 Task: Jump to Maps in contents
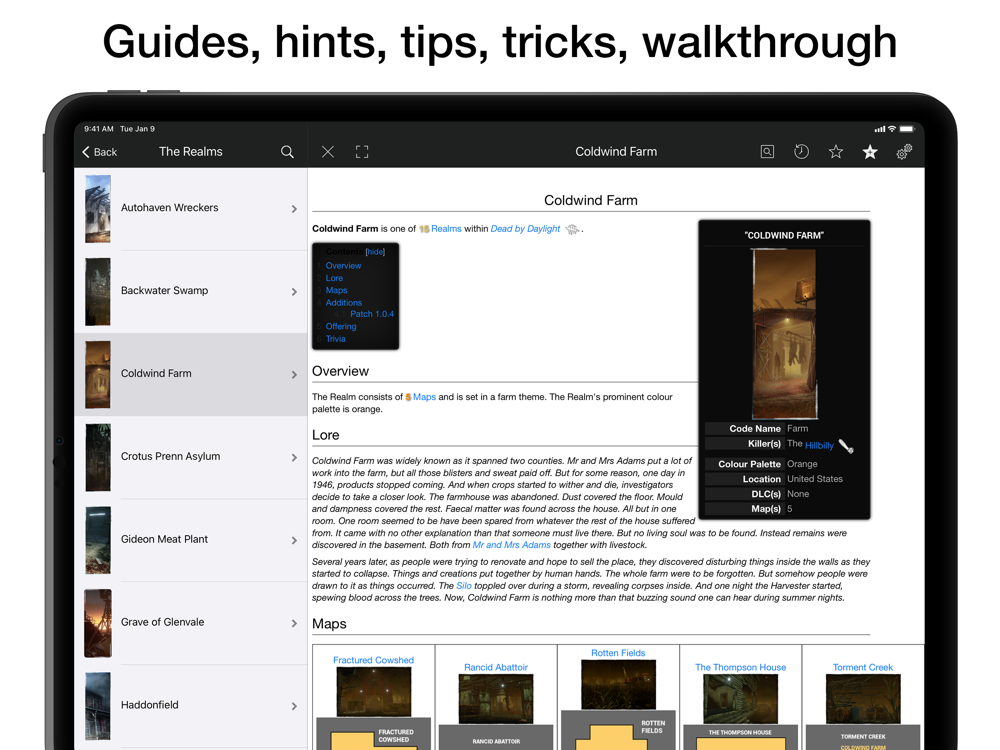coord(336,290)
